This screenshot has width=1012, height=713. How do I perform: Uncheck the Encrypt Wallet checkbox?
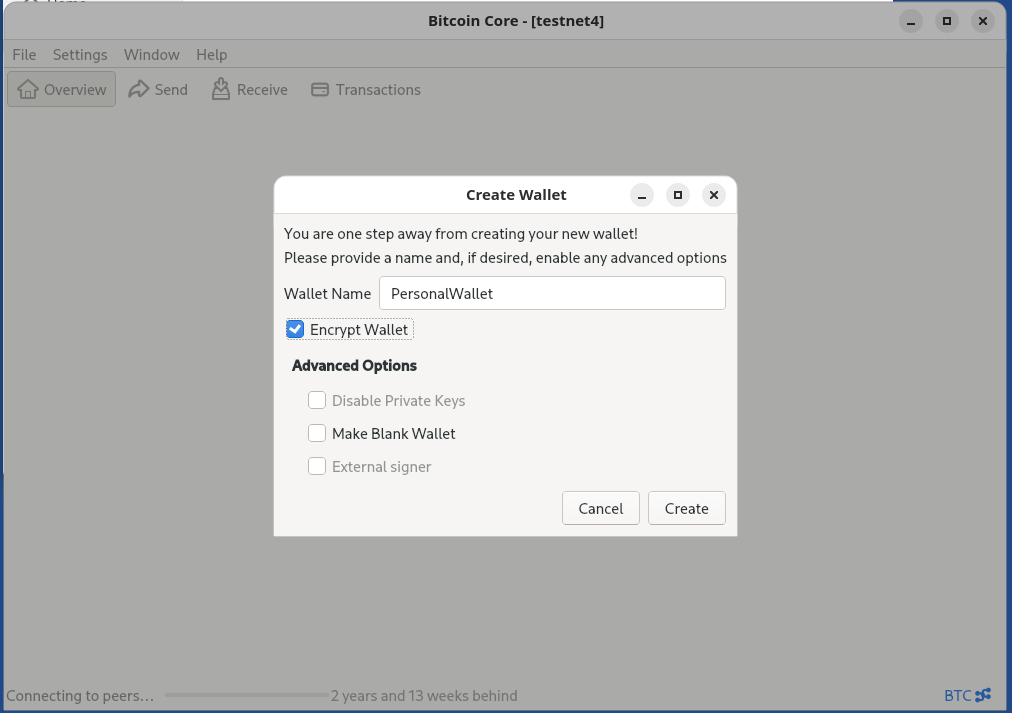[295, 329]
